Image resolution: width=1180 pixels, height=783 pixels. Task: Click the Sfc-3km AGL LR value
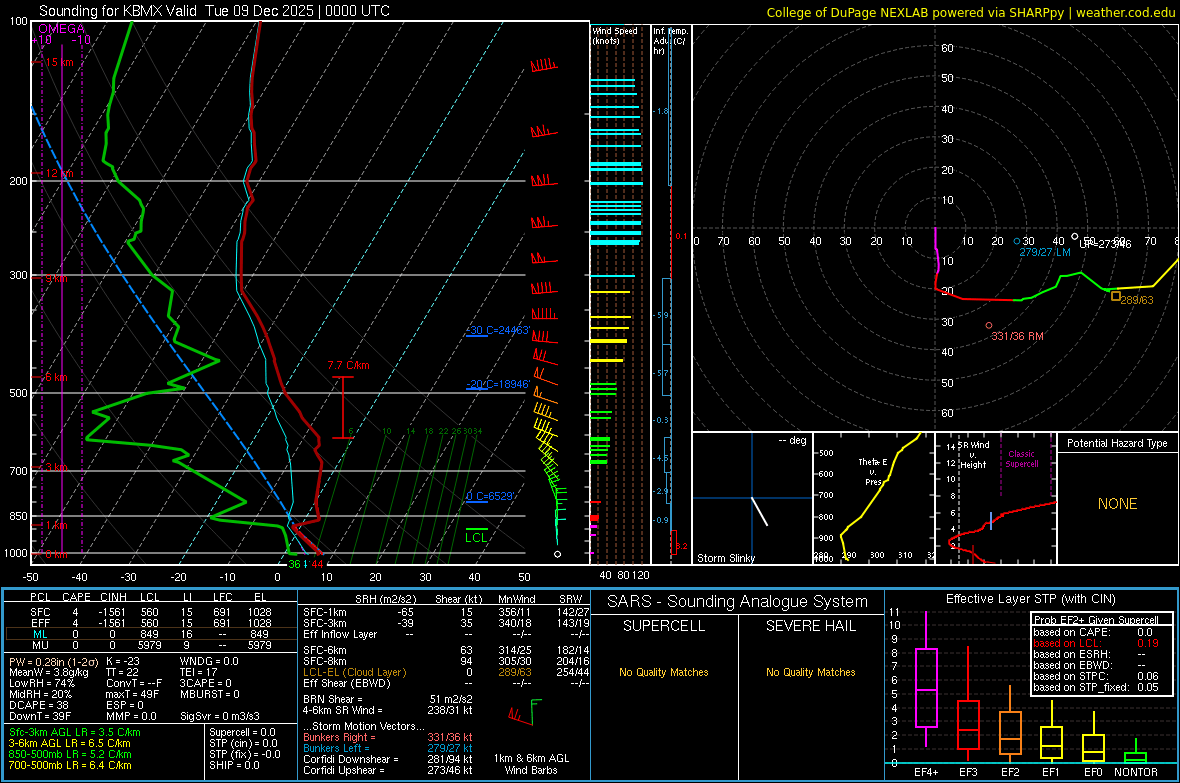point(75,732)
